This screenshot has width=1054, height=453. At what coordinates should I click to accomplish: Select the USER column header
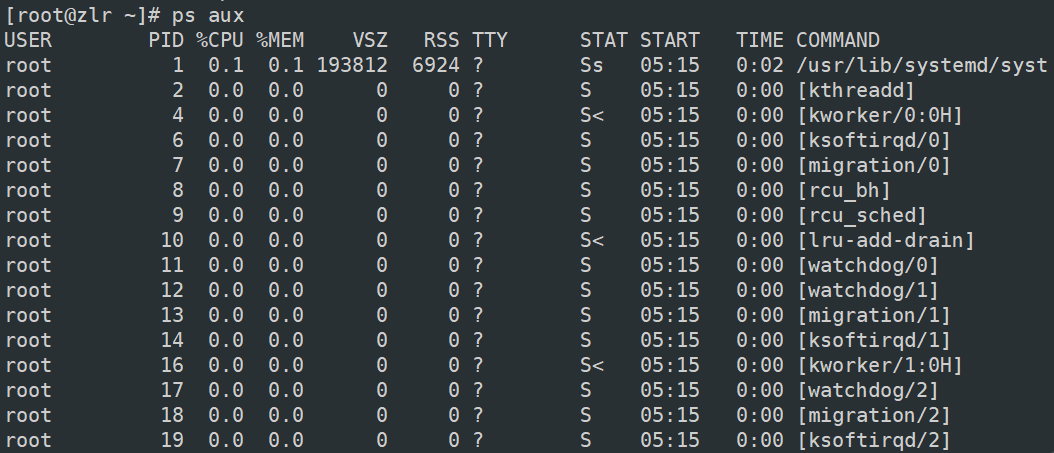coord(28,40)
